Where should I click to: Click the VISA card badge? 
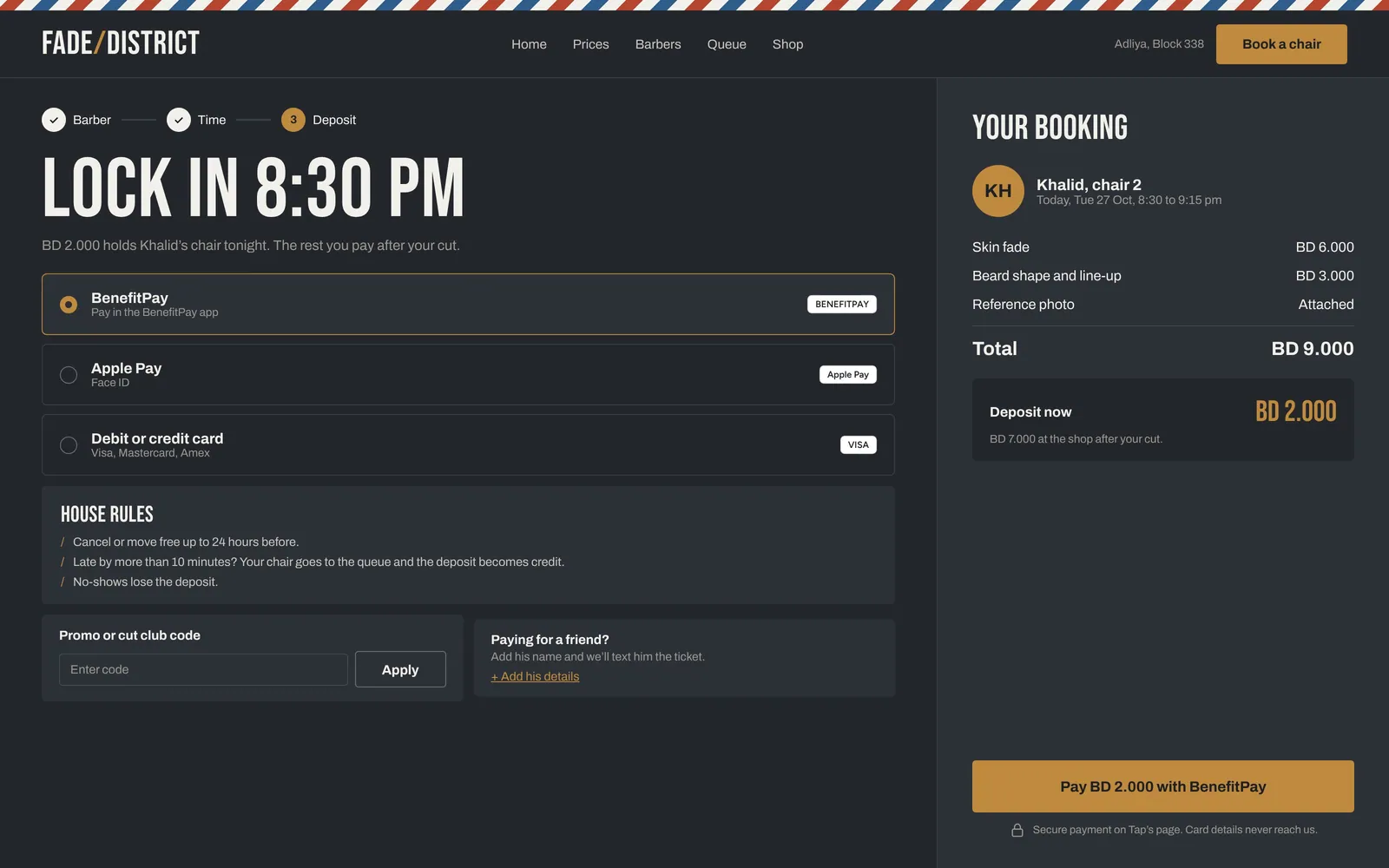pyautogui.click(x=859, y=445)
